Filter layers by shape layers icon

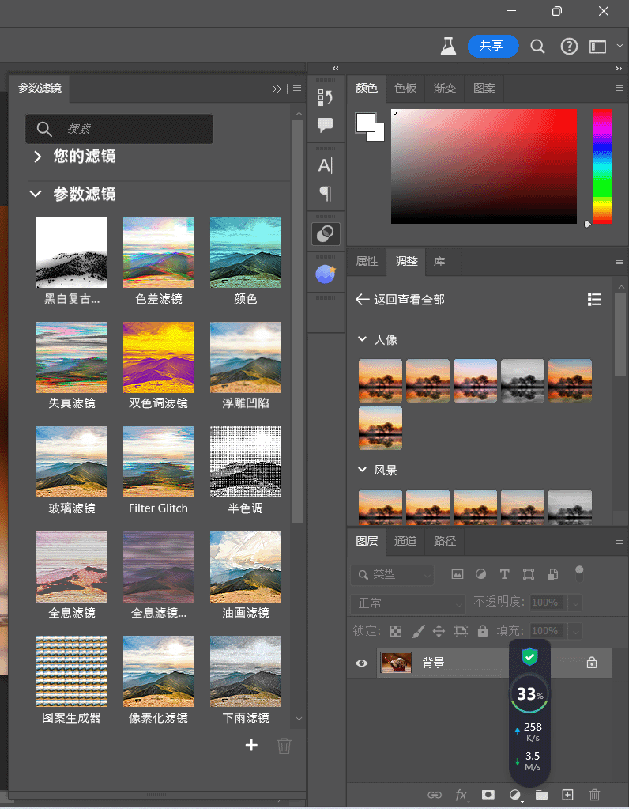(x=528, y=574)
